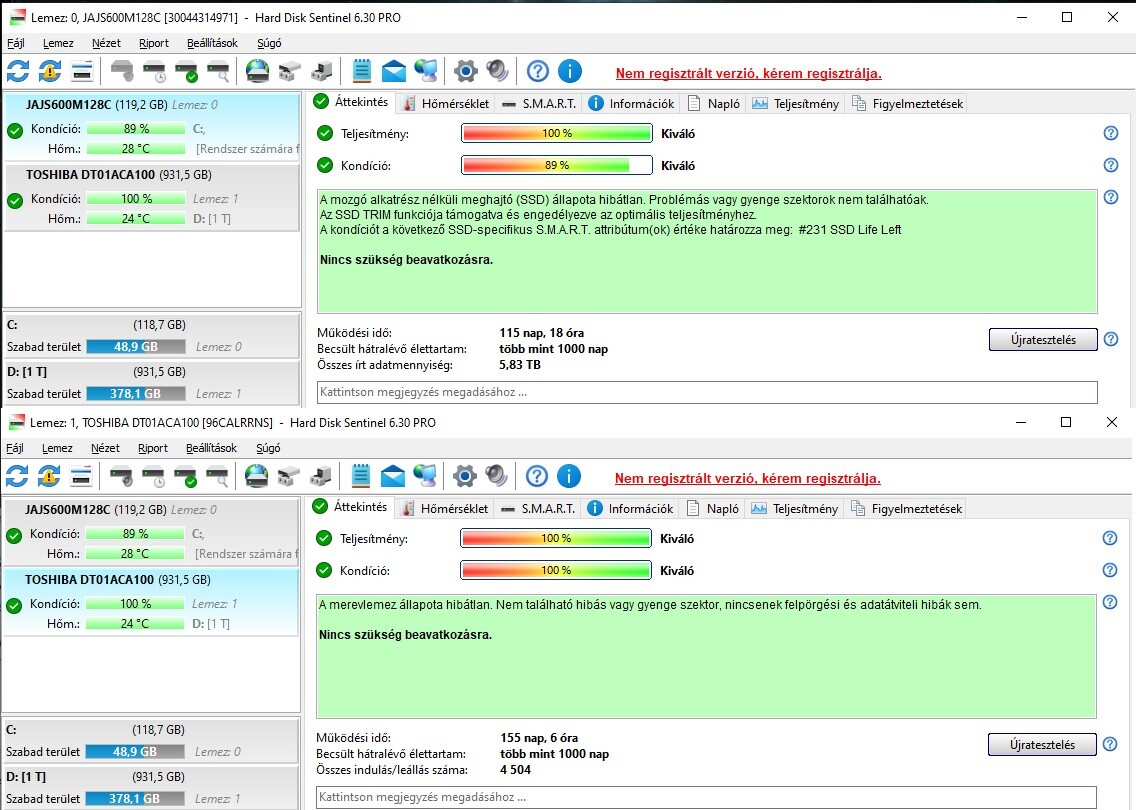Open the Napló tab in top window

[714, 104]
